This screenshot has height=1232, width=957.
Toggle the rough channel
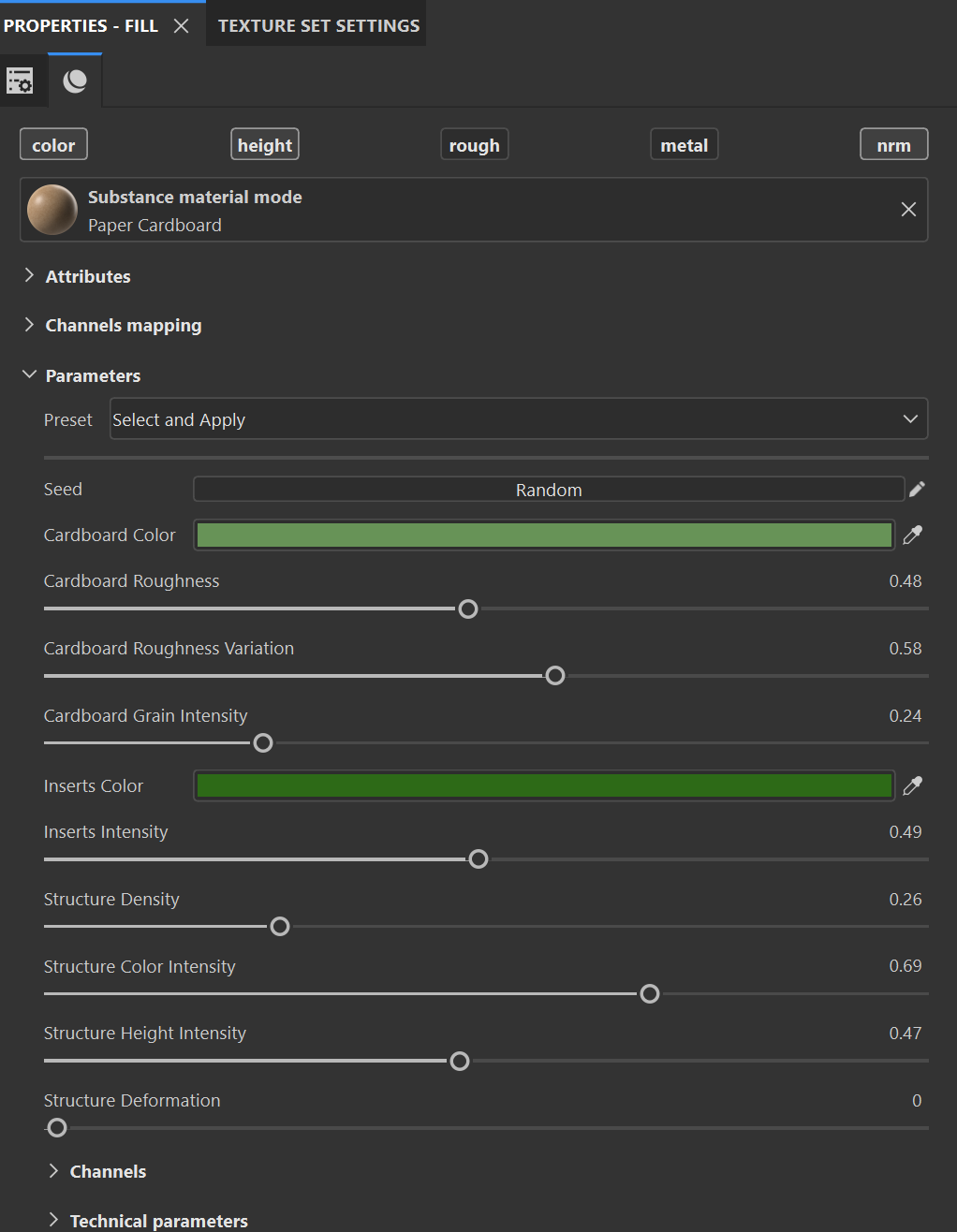475,145
